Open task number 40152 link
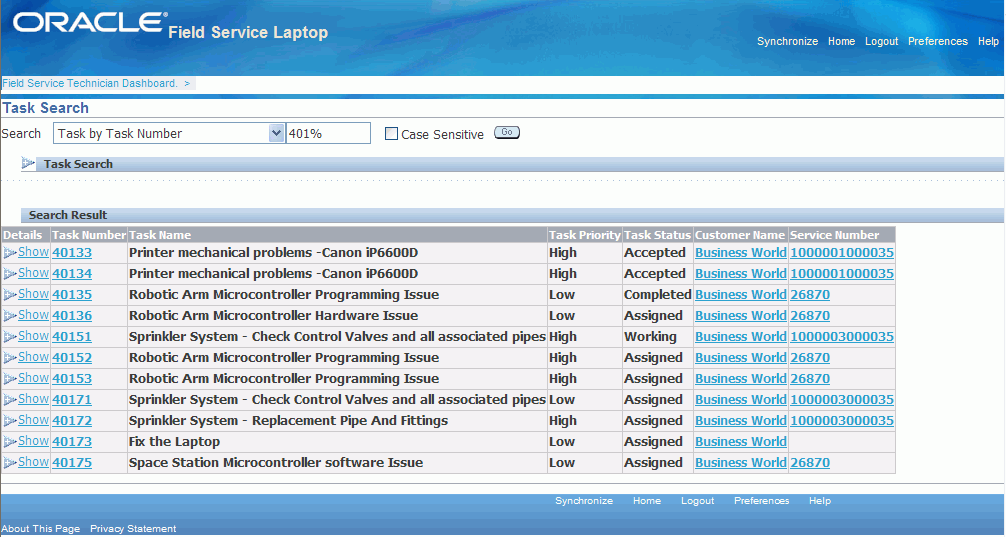The height and width of the screenshot is (537, 1006). (72, 358)
